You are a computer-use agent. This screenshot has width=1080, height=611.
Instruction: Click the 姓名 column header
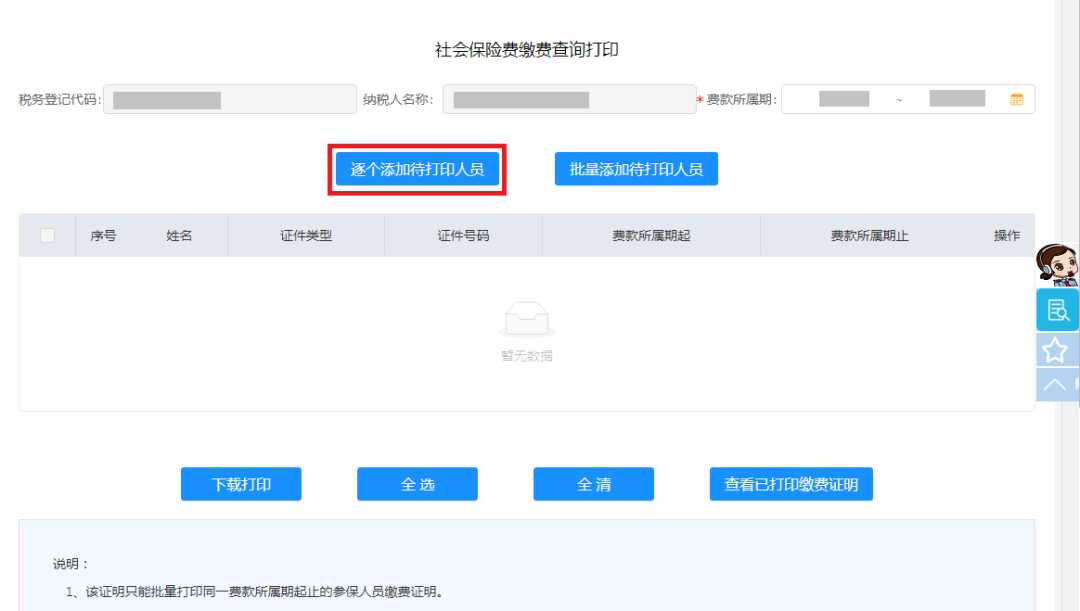[x=181, y=234]
